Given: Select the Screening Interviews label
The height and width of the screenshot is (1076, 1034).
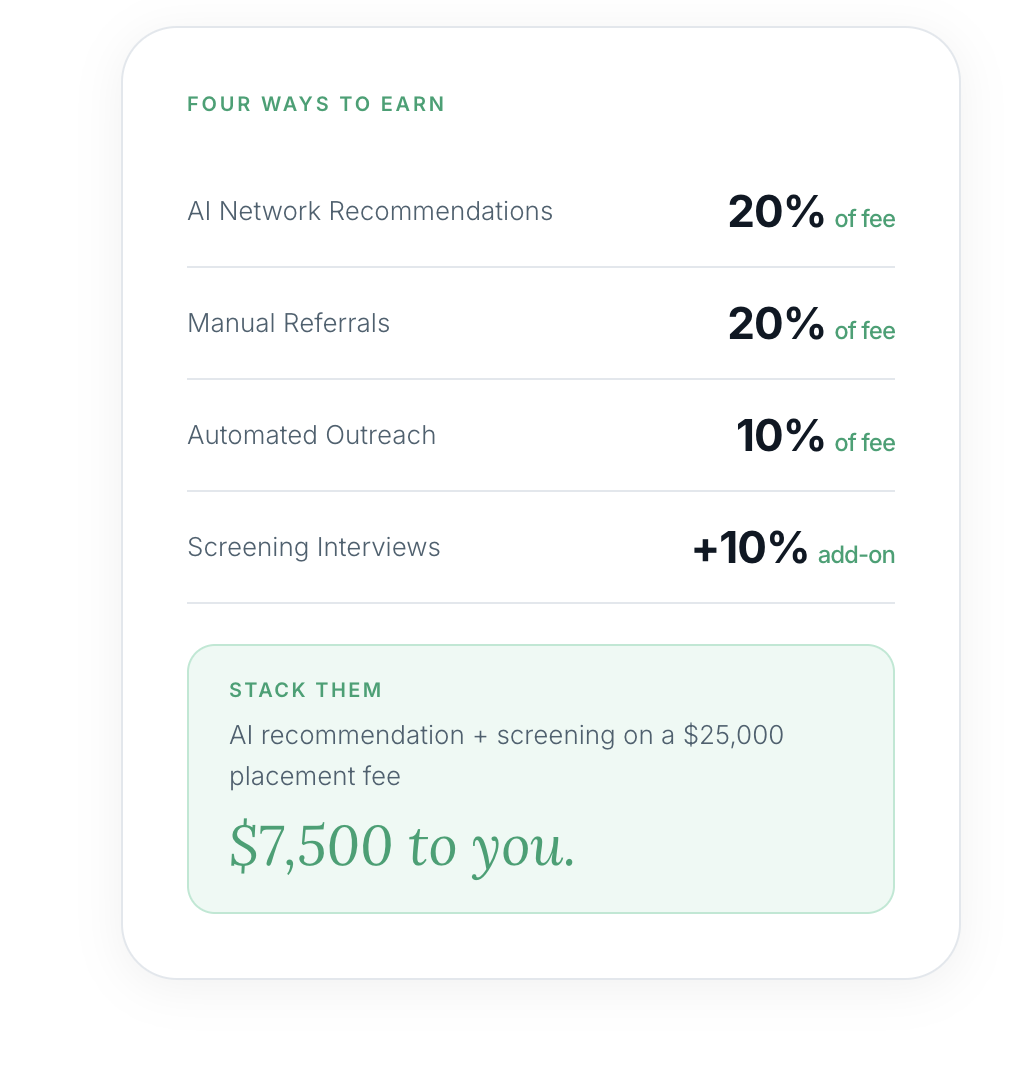Looking at the screenshot, I should pyautogui.click(x=314, y=548).
